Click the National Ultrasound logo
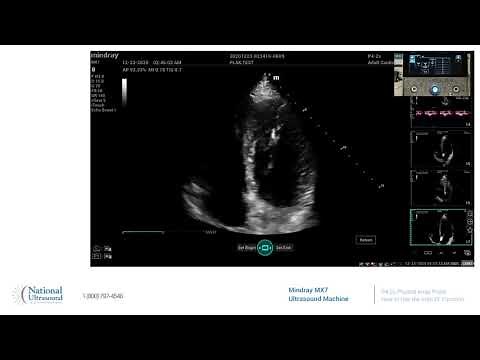The width and height of the screenshot is (480, 360). [38, 295]
